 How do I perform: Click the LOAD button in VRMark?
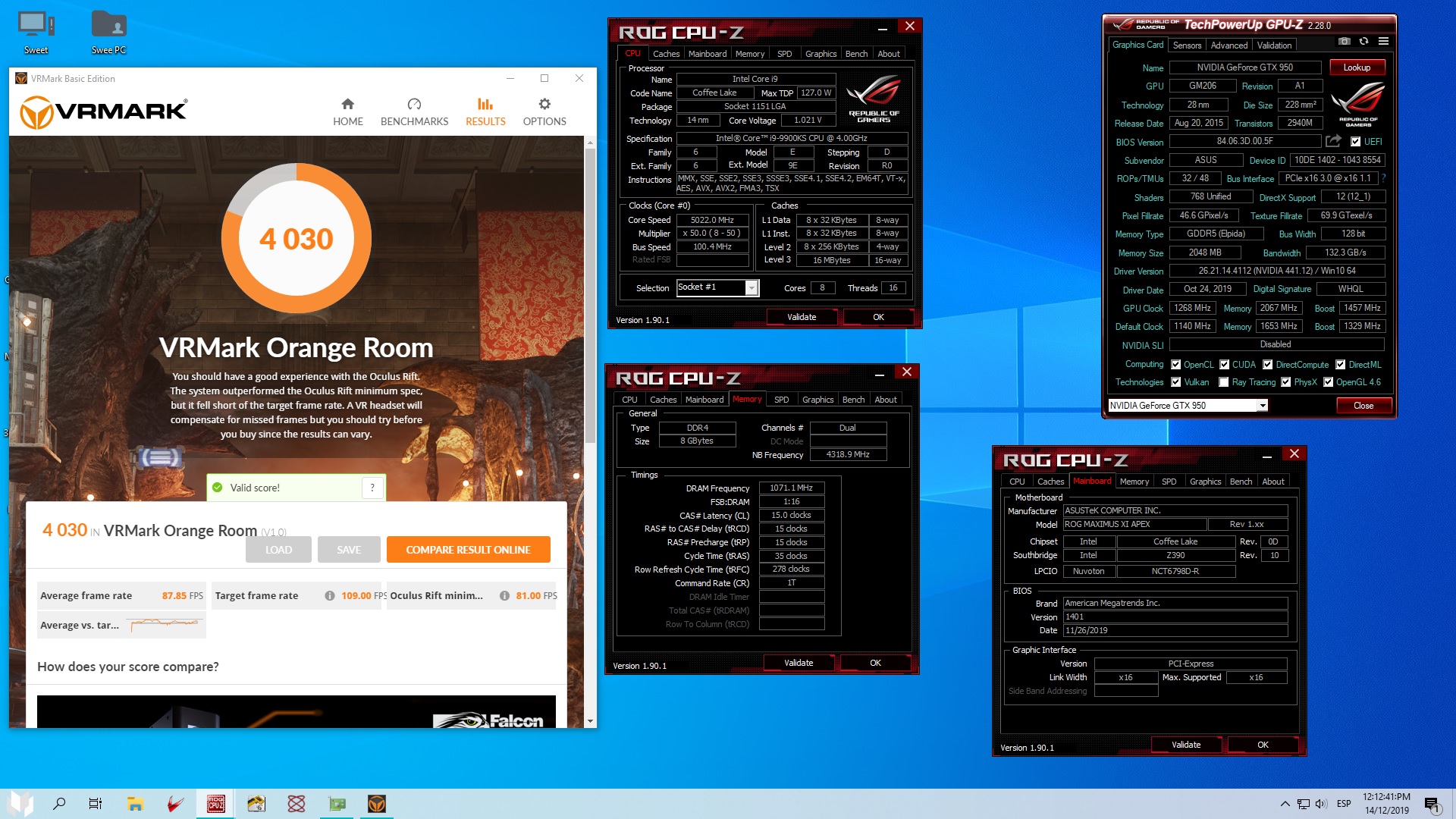click(x=278, y=550)
